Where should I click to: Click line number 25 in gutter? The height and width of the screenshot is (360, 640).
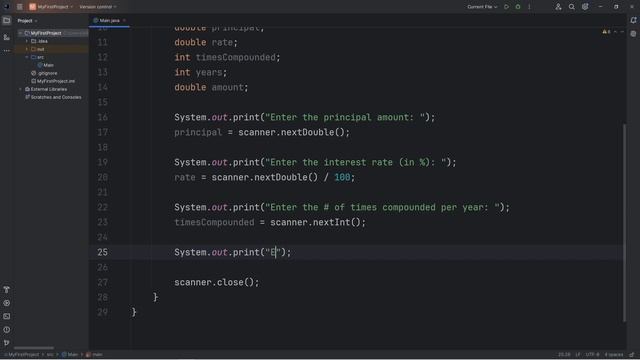point(102,252)
